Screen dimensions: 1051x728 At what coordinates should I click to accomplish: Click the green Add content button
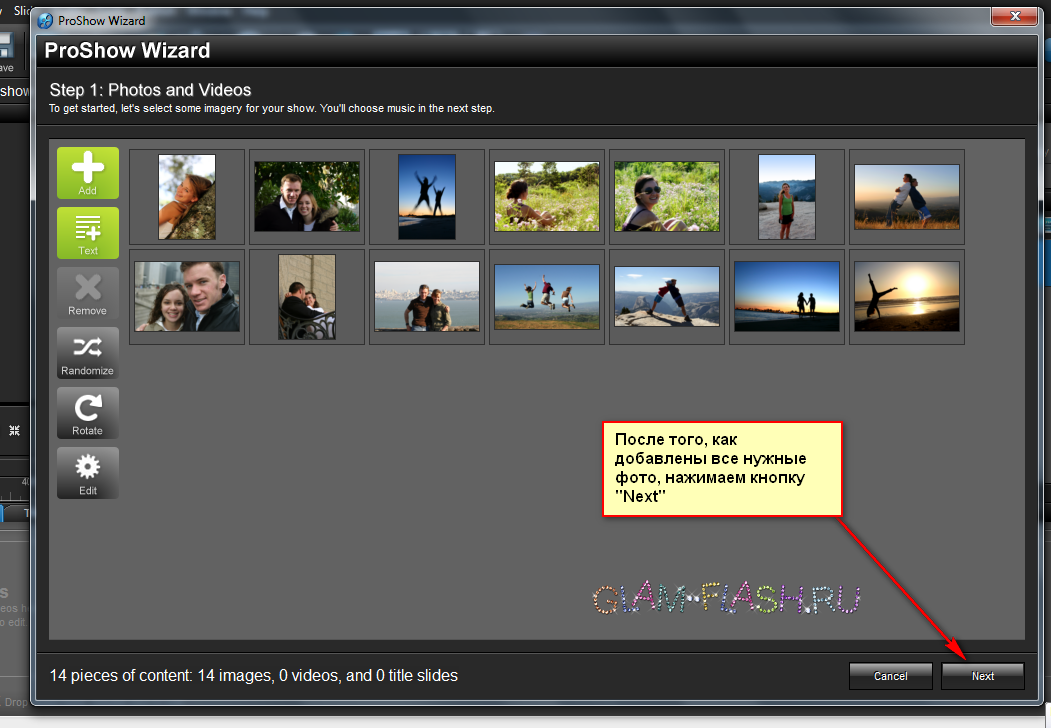88,172
